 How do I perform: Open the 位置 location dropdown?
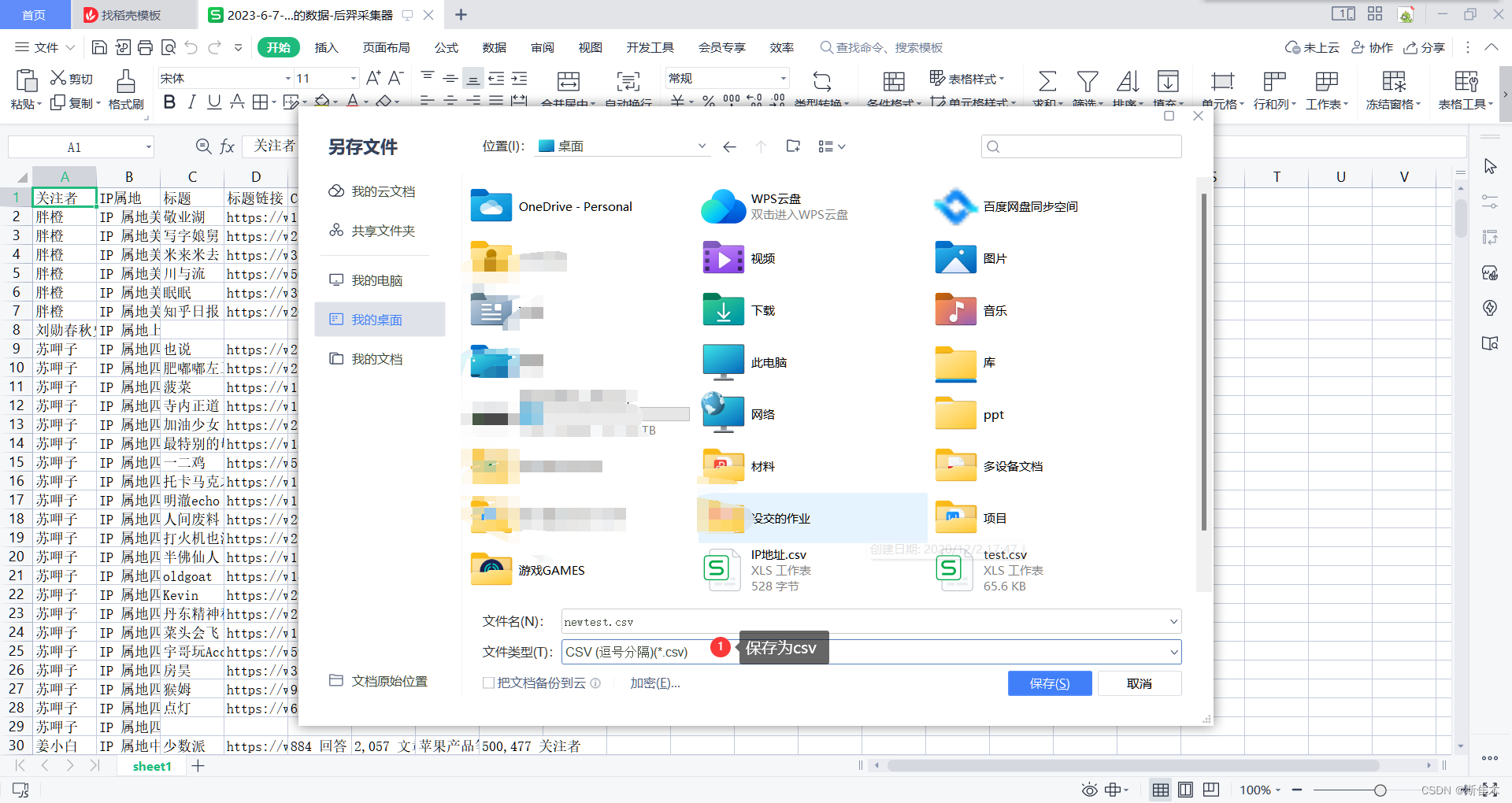tap(700, 146)
